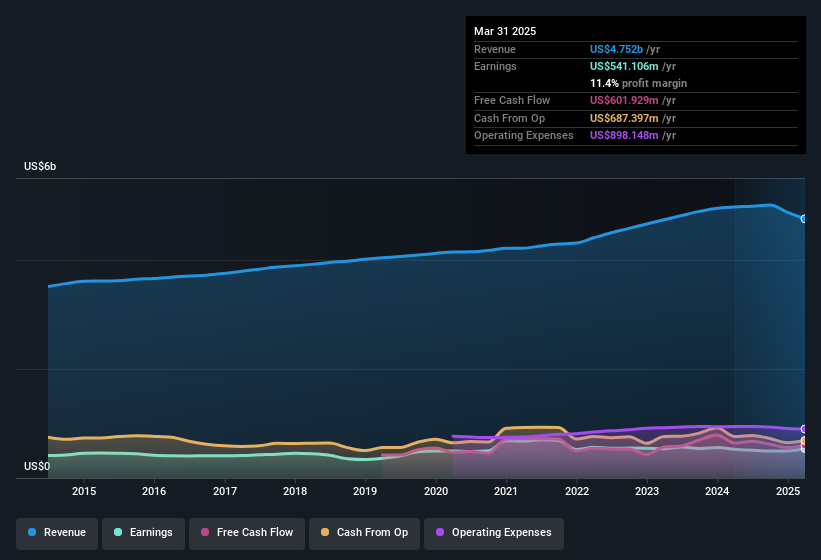This screenshot has width=821, height=560.
Task: Click the 2025 x-axis label
Action: (788, 491)
